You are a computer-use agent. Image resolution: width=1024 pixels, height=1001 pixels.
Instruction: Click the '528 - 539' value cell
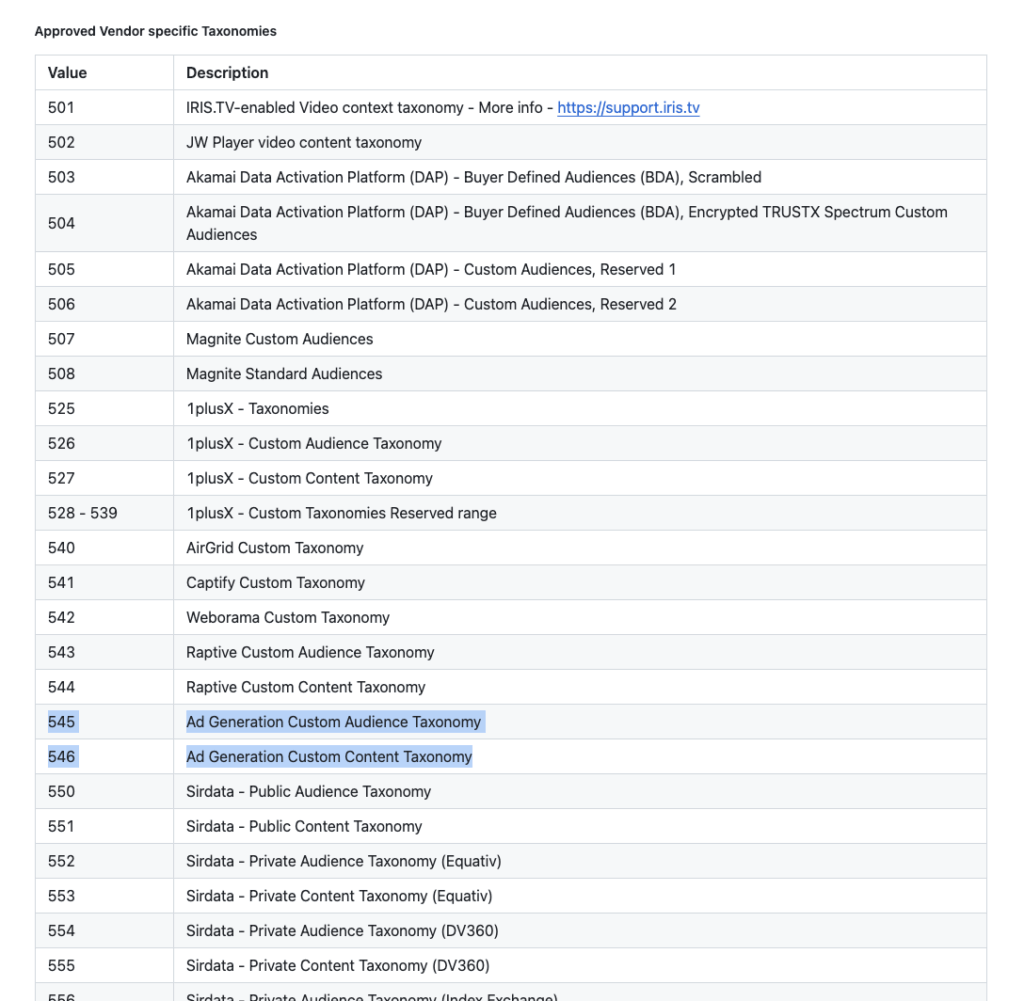click(82, 513)
